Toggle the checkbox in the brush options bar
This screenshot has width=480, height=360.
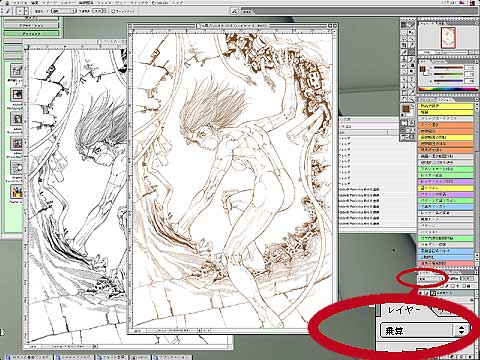point(113,11)
